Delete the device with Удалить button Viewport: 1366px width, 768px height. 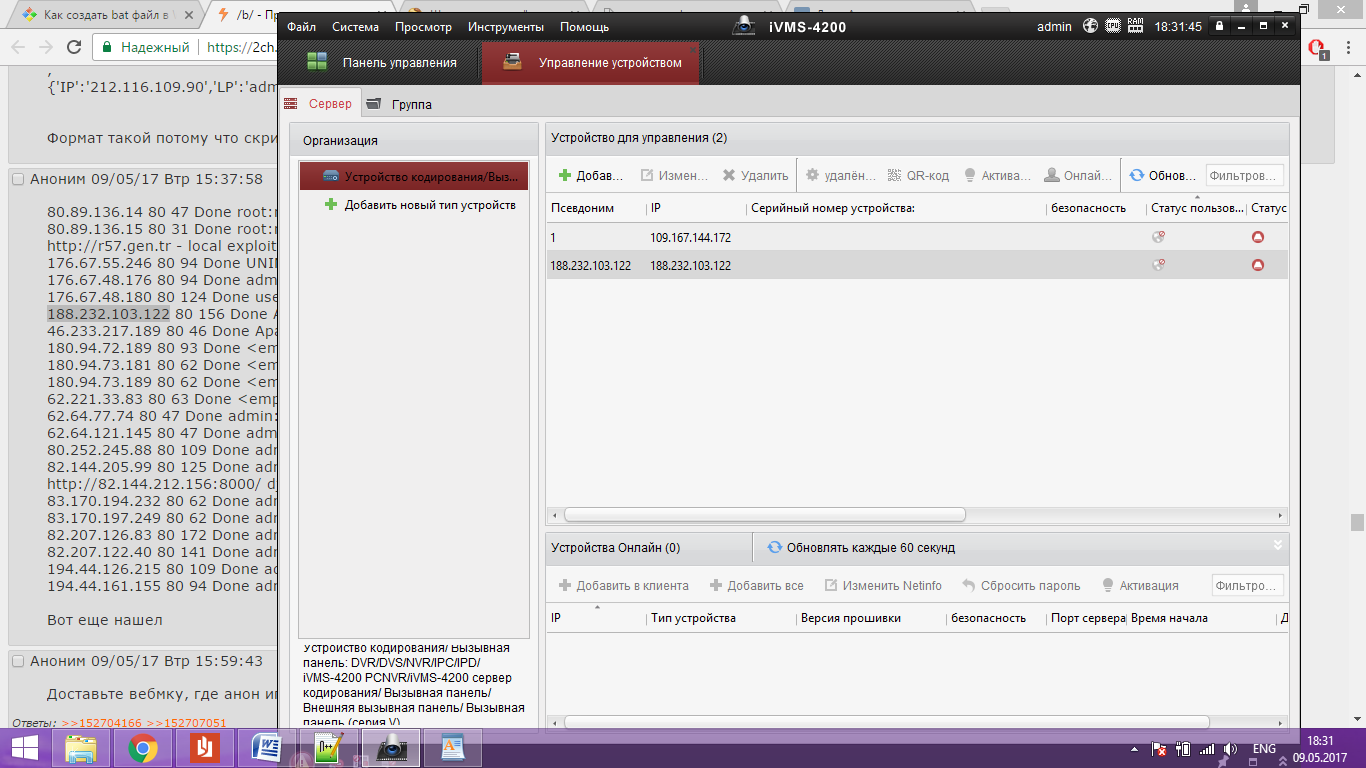756,175
